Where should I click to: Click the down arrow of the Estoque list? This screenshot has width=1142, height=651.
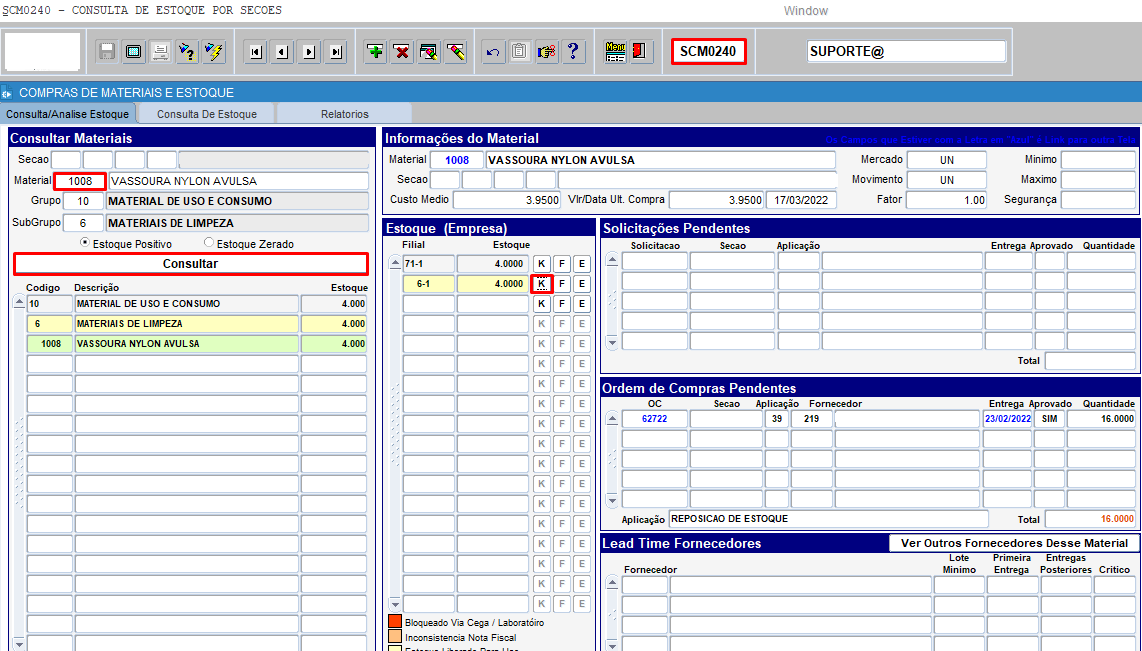click(395, 604)
